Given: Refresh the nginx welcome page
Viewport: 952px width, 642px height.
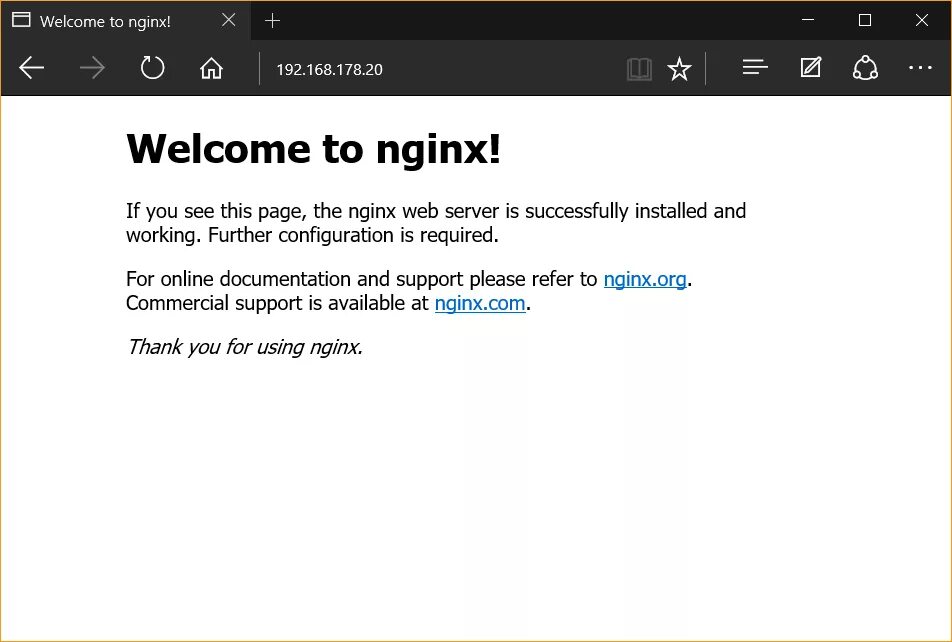Looking at the screenshot, I should [x=152, y=68].
